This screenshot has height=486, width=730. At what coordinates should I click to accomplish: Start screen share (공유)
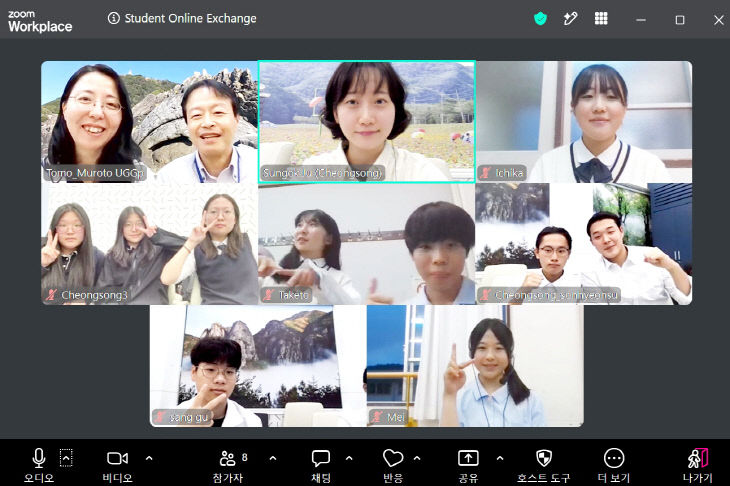point(468,465)
